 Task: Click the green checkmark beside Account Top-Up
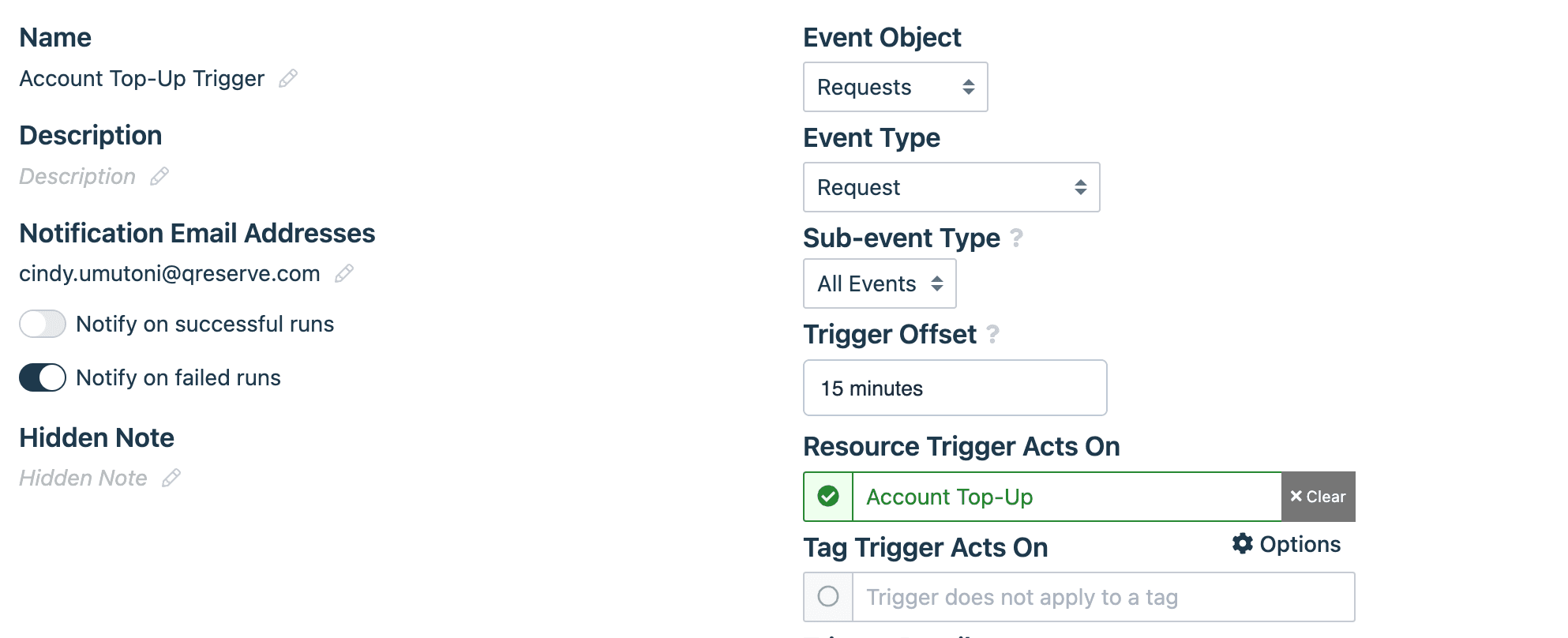coord(827,496)
